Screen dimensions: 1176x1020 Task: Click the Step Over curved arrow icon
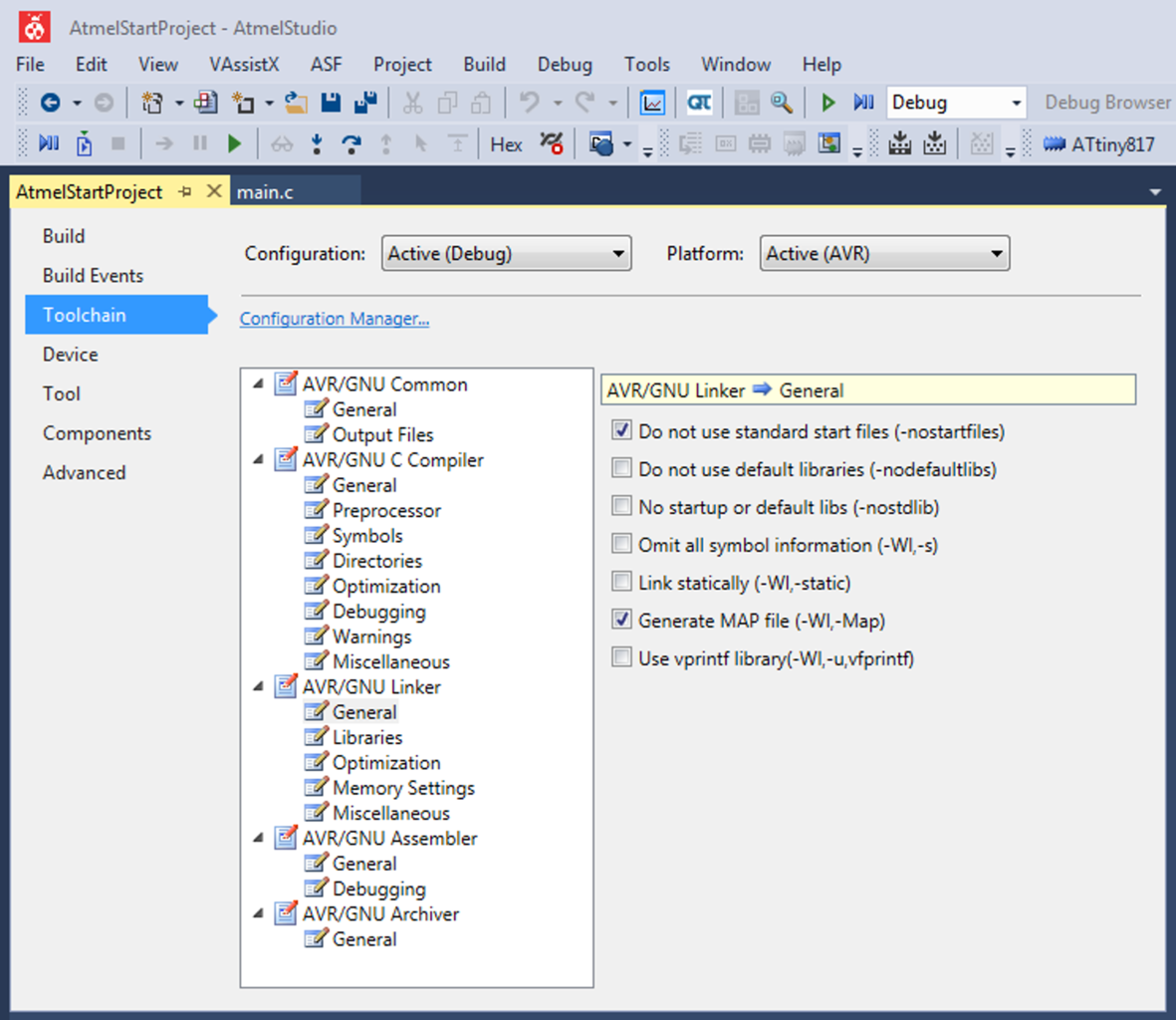(x=351, y=143)
